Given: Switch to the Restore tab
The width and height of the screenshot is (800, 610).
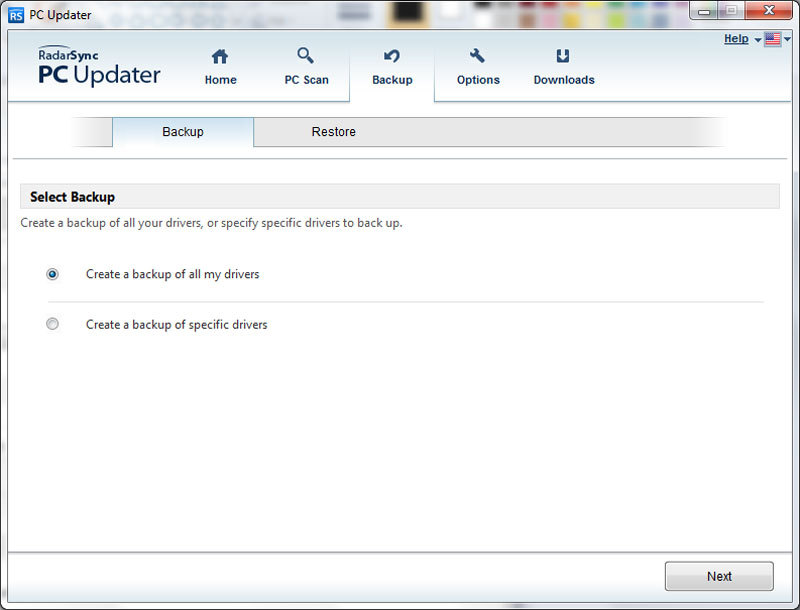Looking at the screenshot, I should [334, 132].
